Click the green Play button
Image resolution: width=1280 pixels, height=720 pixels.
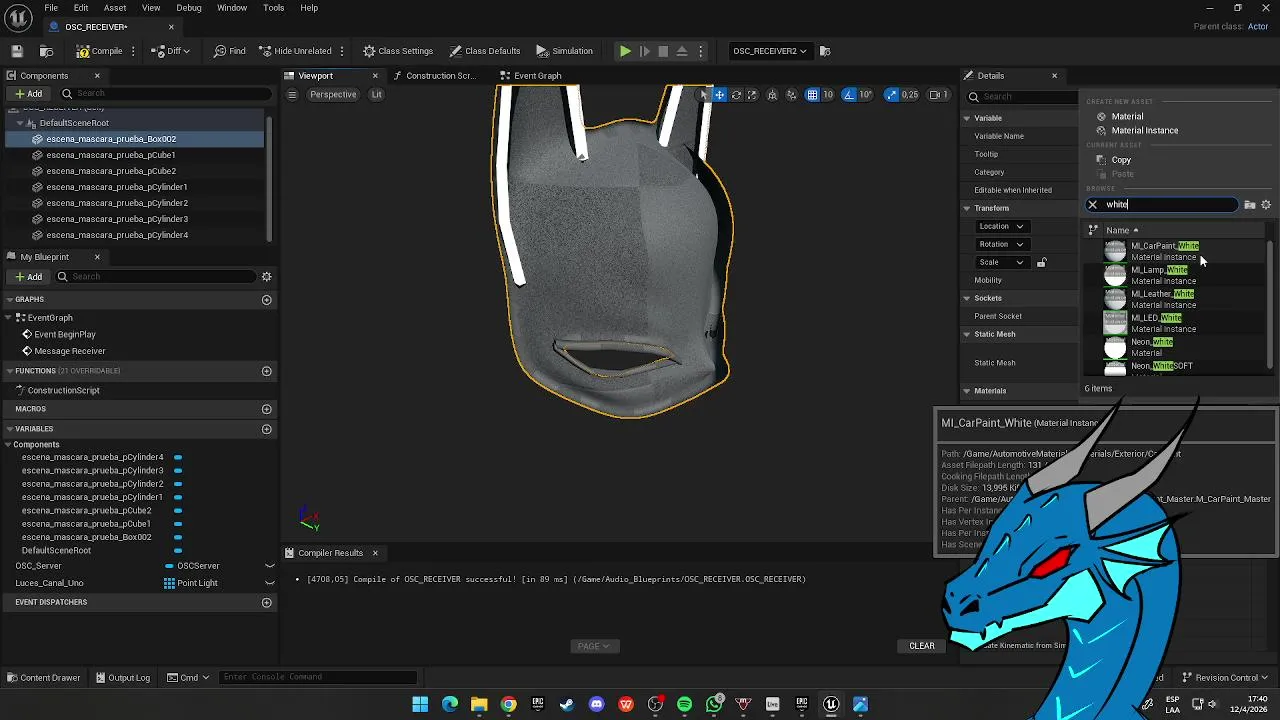click(x=625, y=51)
